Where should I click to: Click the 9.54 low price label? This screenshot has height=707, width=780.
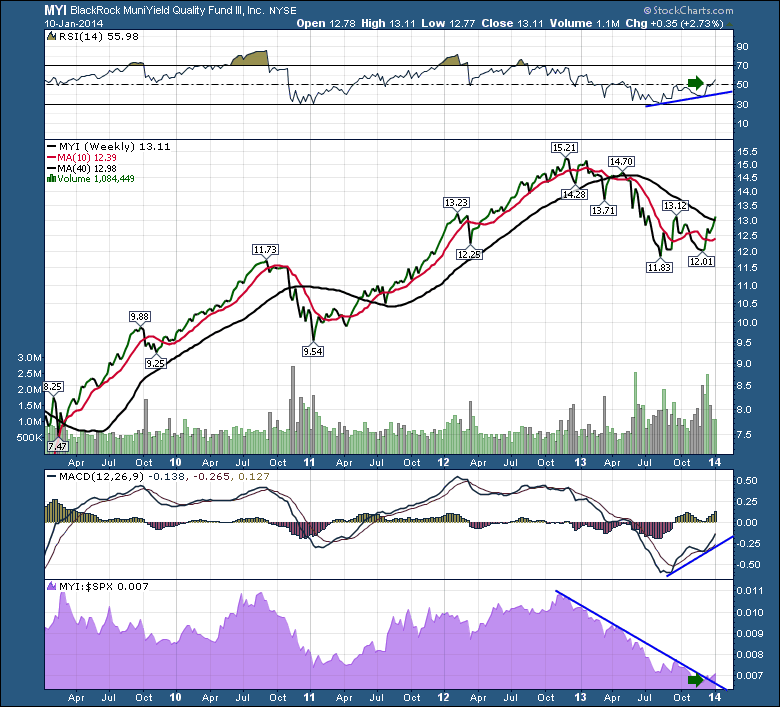click(x=313, y=351)
